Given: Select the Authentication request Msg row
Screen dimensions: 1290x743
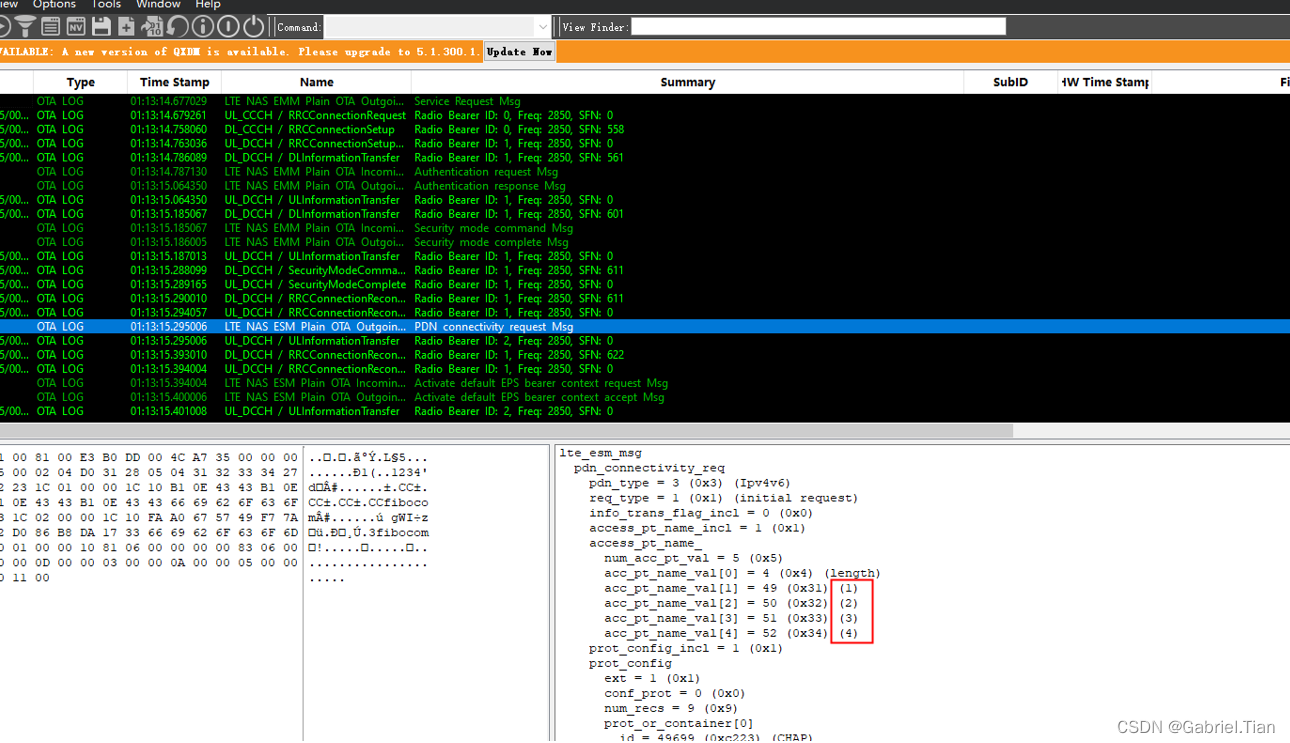Looking at the screenshot, I should pyautogui.click(x=645, y=171).
